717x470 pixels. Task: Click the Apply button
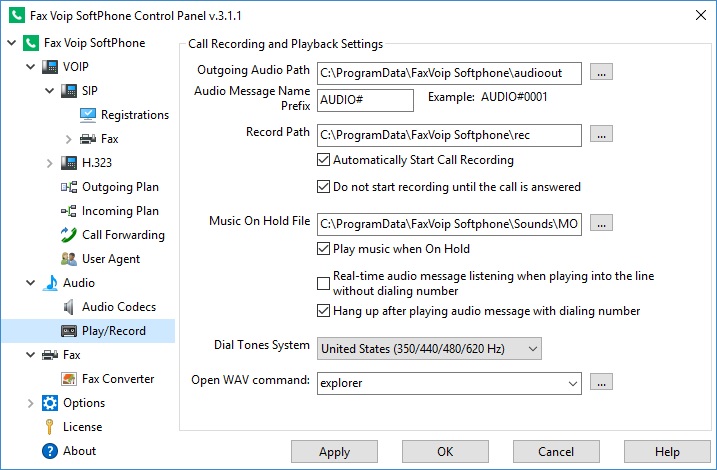[x=334, y=452]
